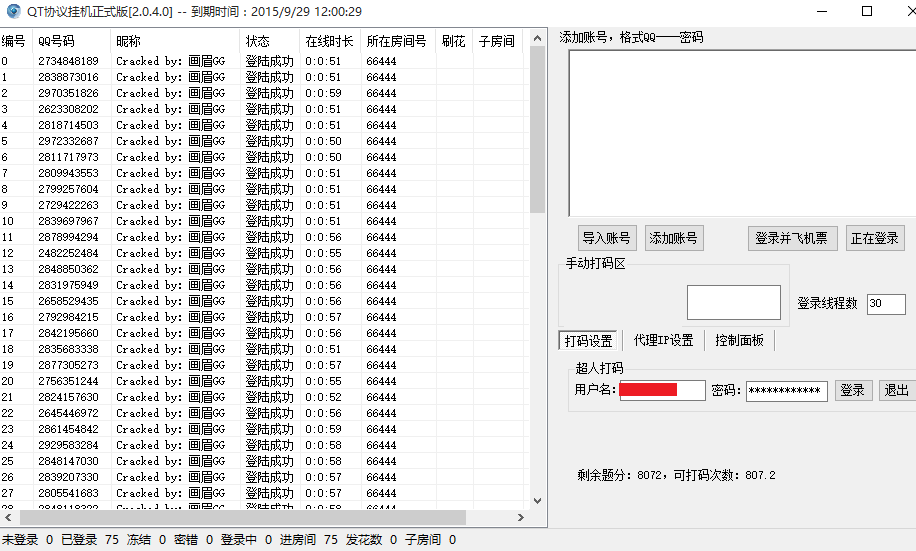This screenshot has width=916, height=551.
Task: Click the 子房间 column header
Action: [x=498, y=41]
